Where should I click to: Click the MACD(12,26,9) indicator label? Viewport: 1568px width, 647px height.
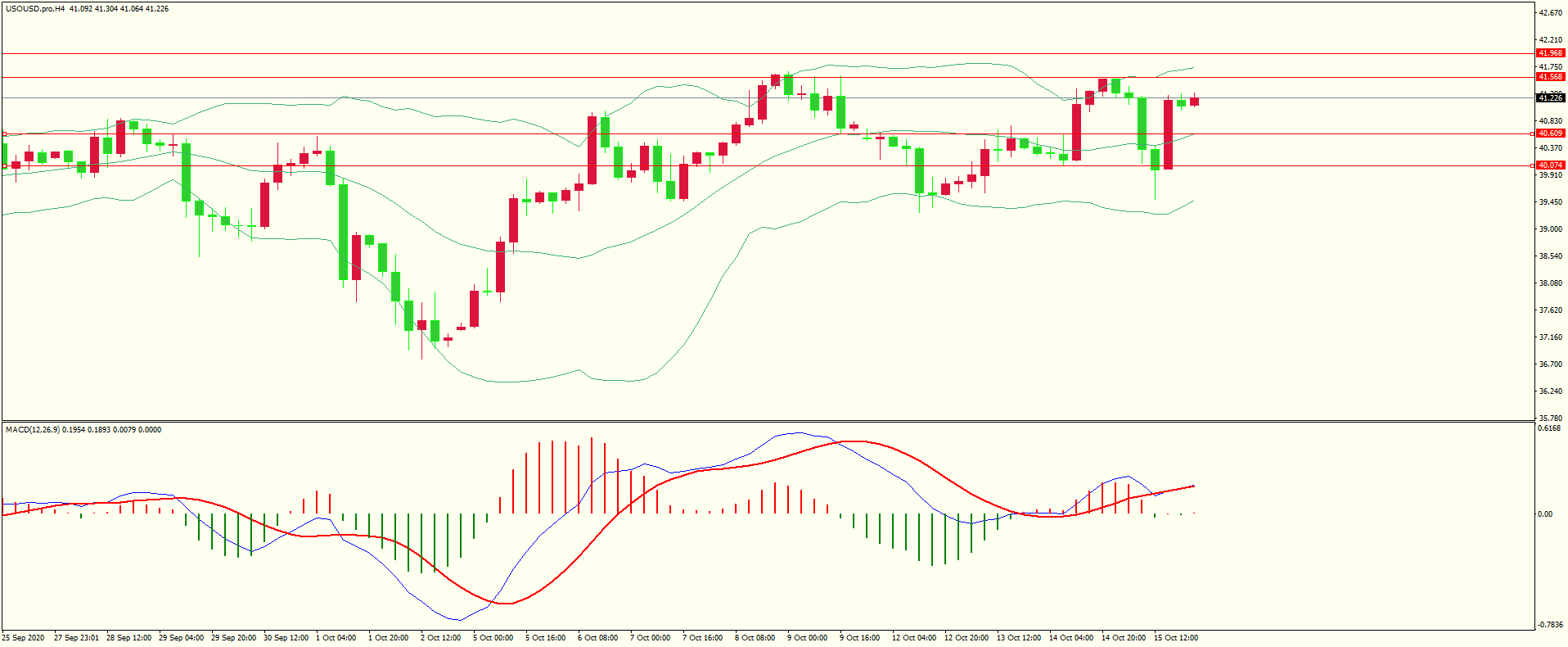coord(32,430)
